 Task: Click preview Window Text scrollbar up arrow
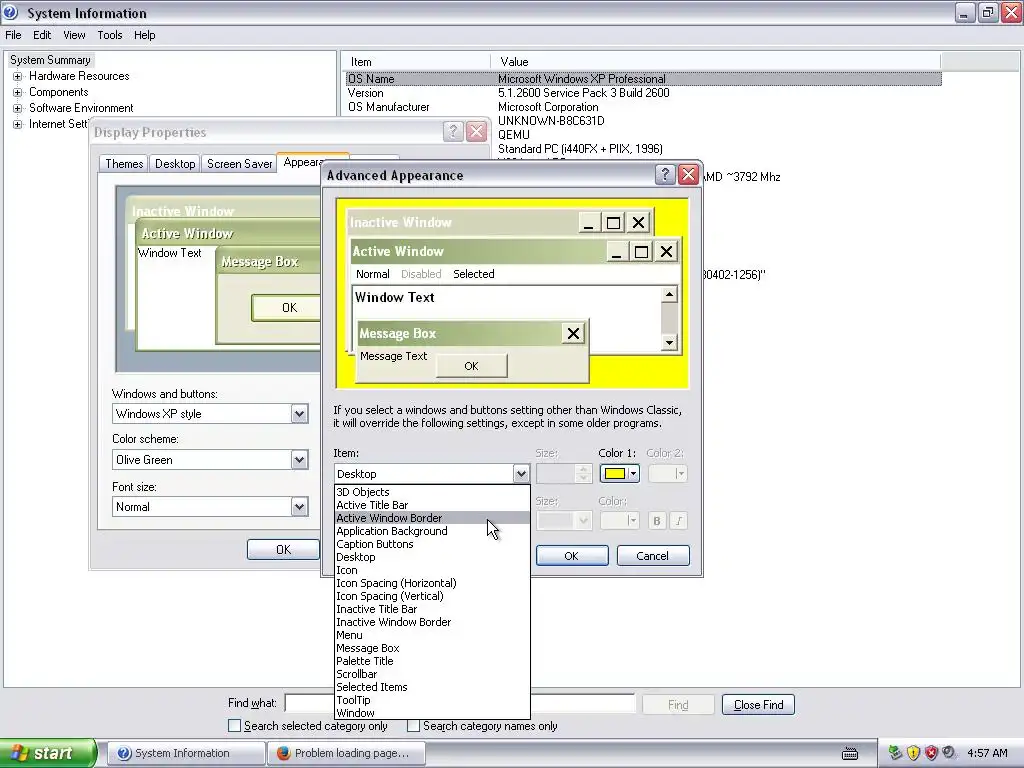[x=669, y=295]
